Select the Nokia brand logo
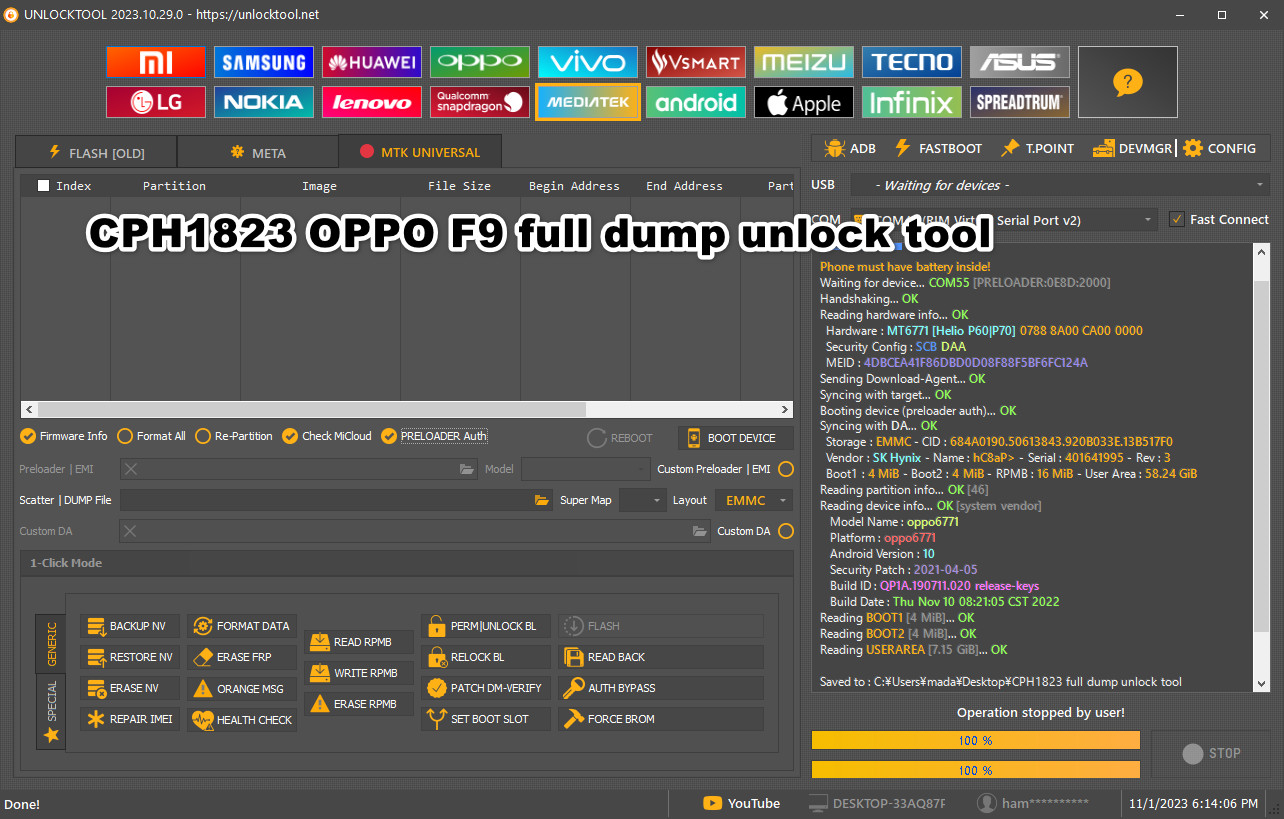Viewport: 1284px width, 819px height. coord(263,102)
